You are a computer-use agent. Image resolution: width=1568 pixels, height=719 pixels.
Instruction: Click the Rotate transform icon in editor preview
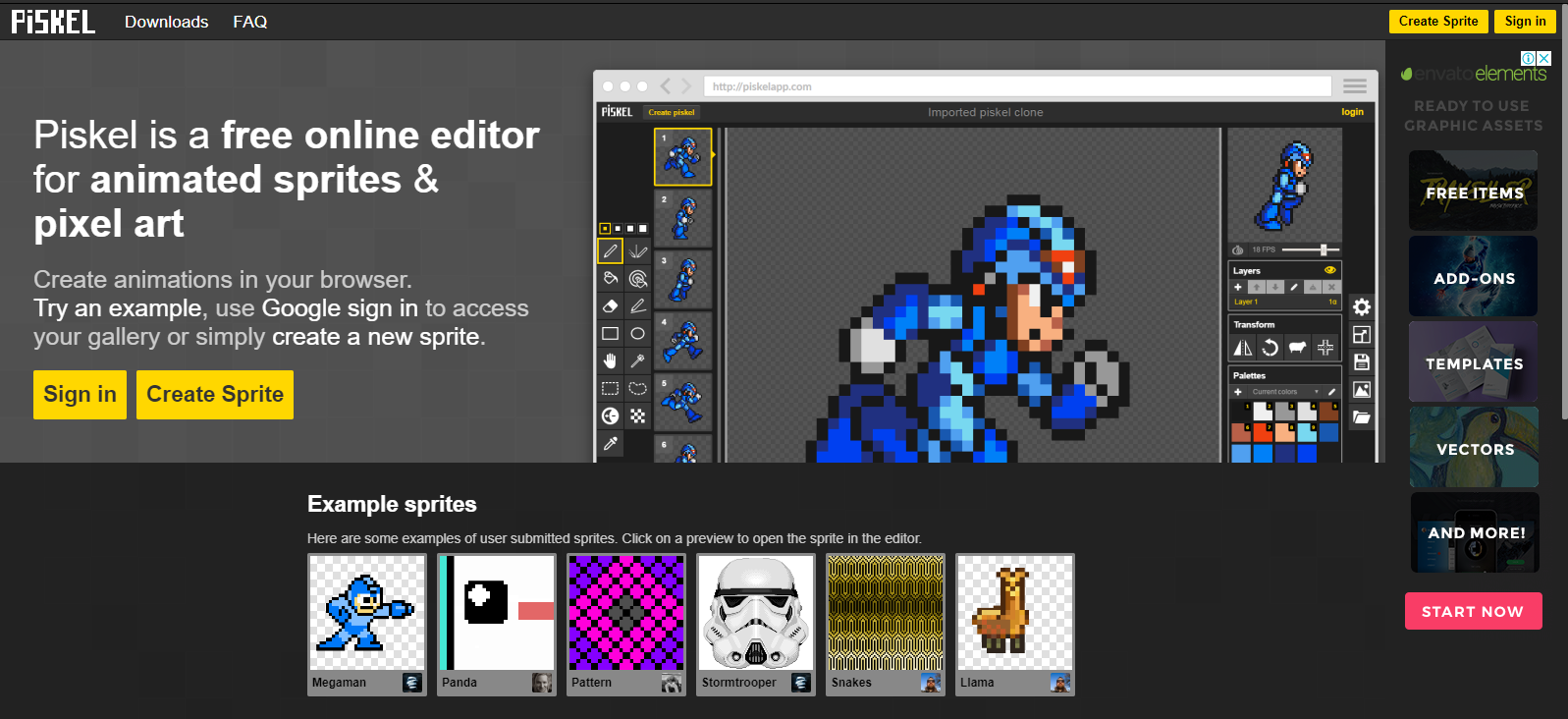(x=1270, y=348)
